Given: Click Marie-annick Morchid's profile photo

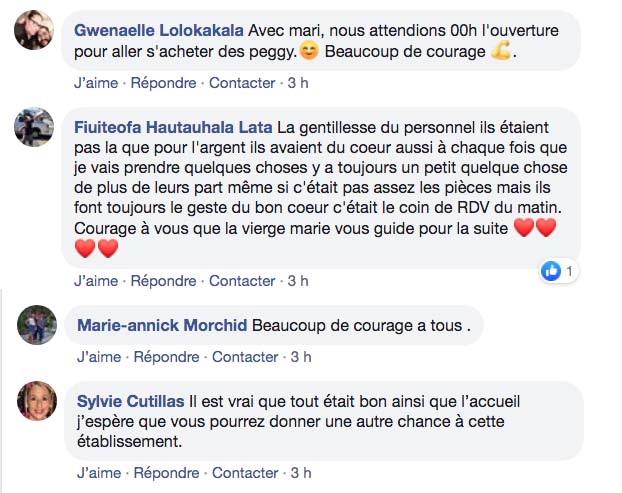Looking at the screenshot, I should (36, 324).
